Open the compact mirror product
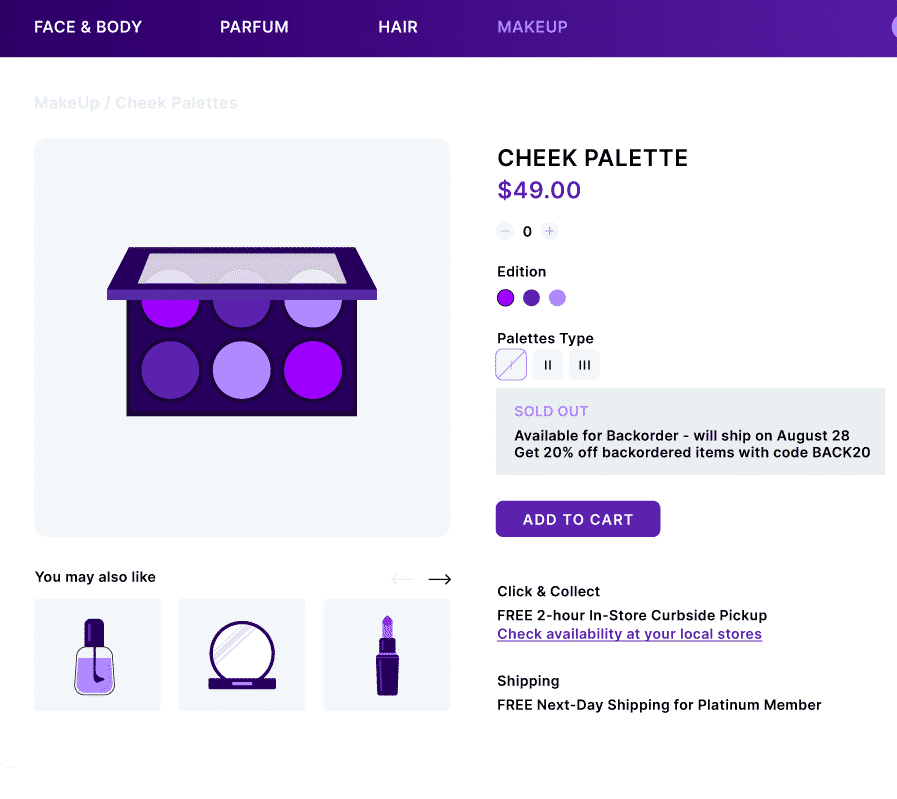 click(x=242, y=655)
